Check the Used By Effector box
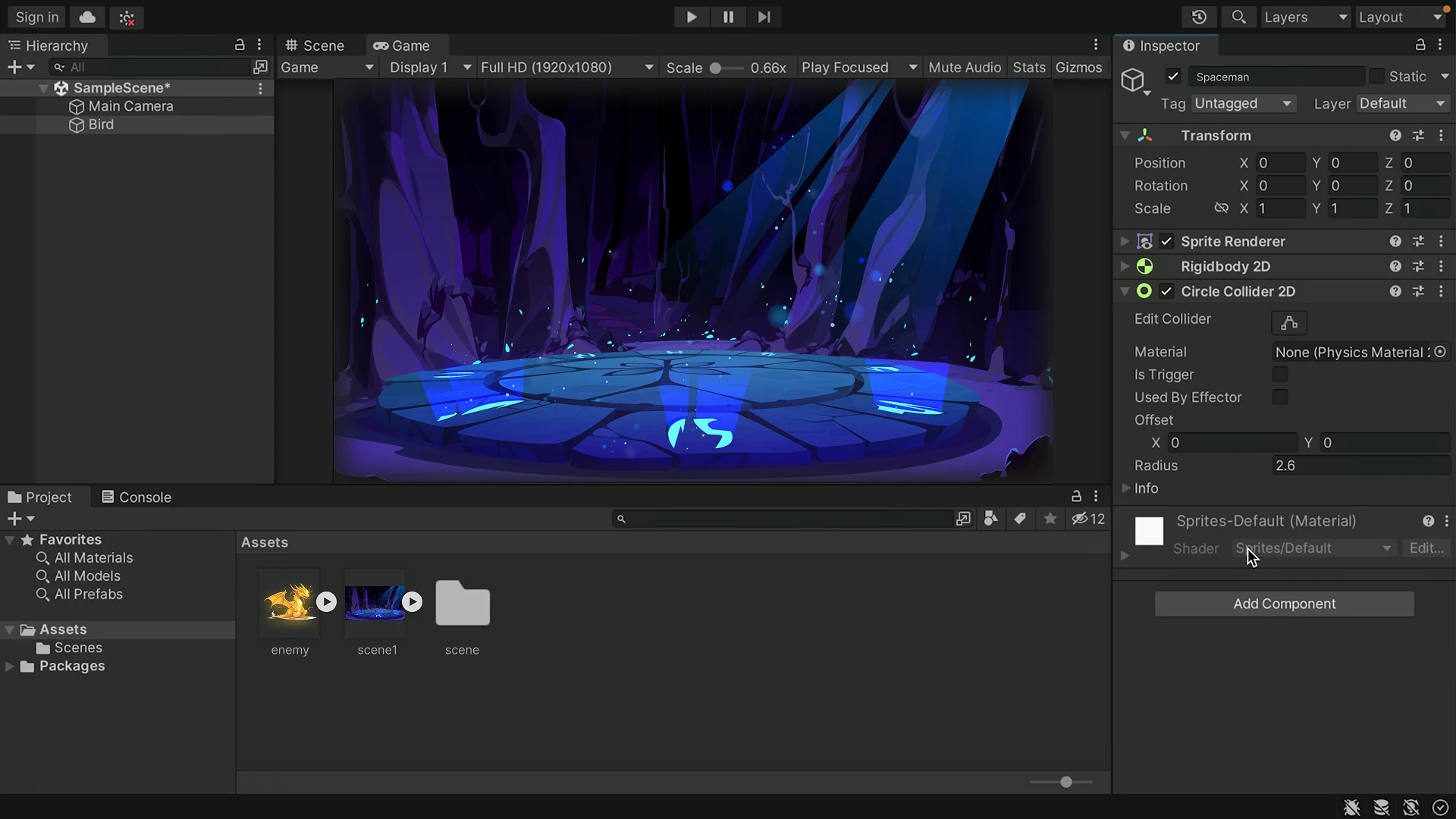The height and width of the screenshot is (819, 1456). point(1280,397)
